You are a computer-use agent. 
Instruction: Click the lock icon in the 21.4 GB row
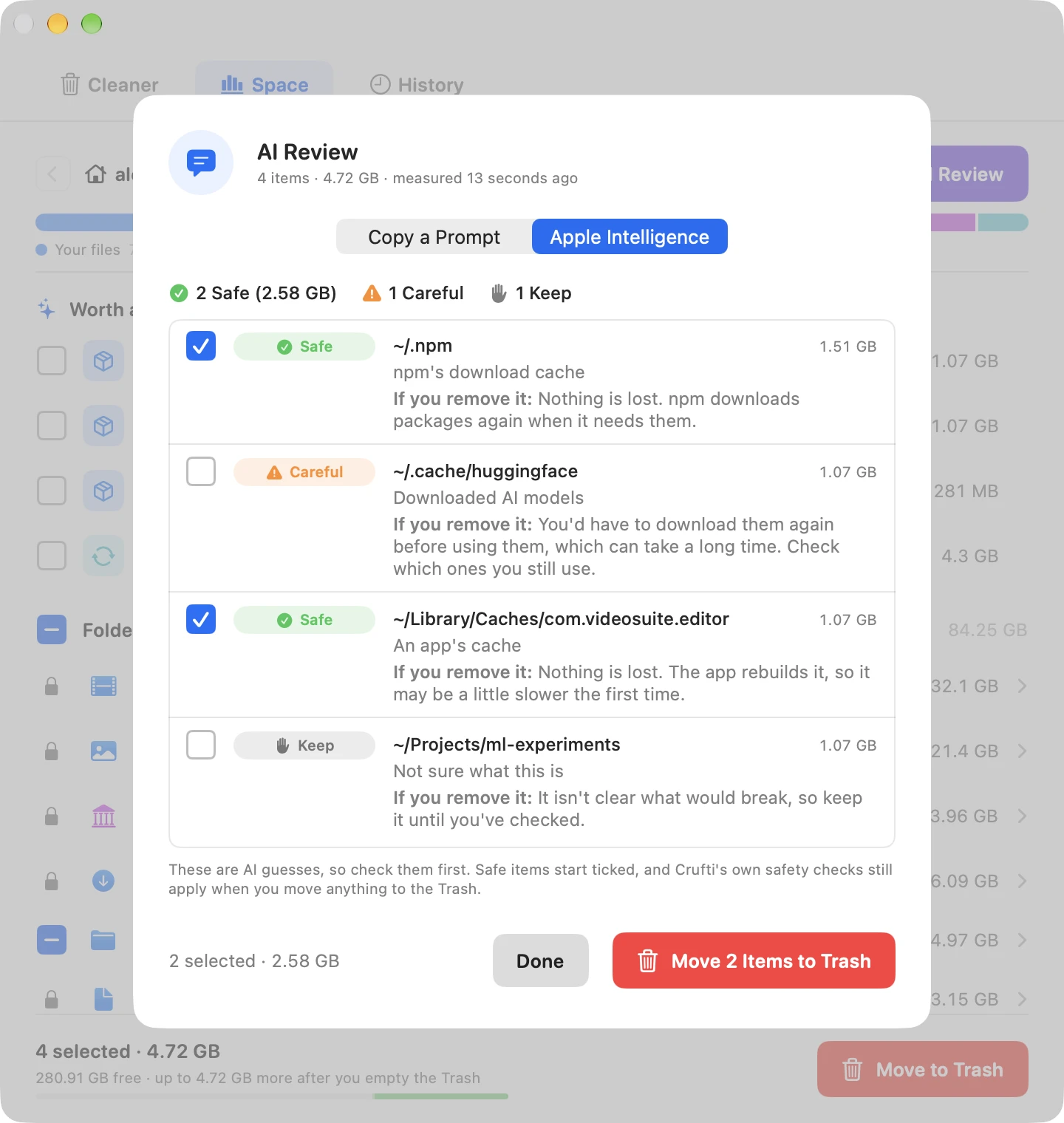pyautogui.click(x=52, y=751)
